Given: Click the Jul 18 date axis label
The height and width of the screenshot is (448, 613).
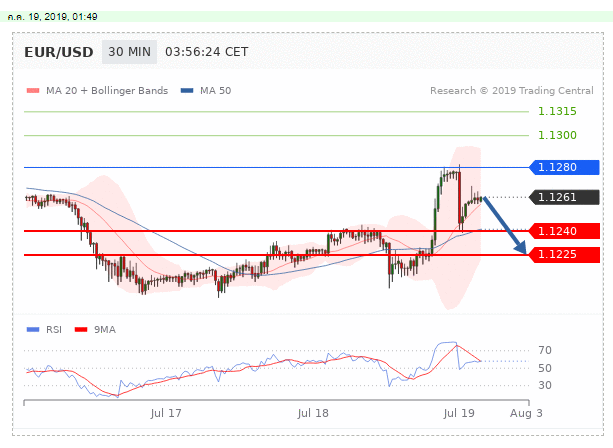Looking at the screenshot, I should coord(313,413).
